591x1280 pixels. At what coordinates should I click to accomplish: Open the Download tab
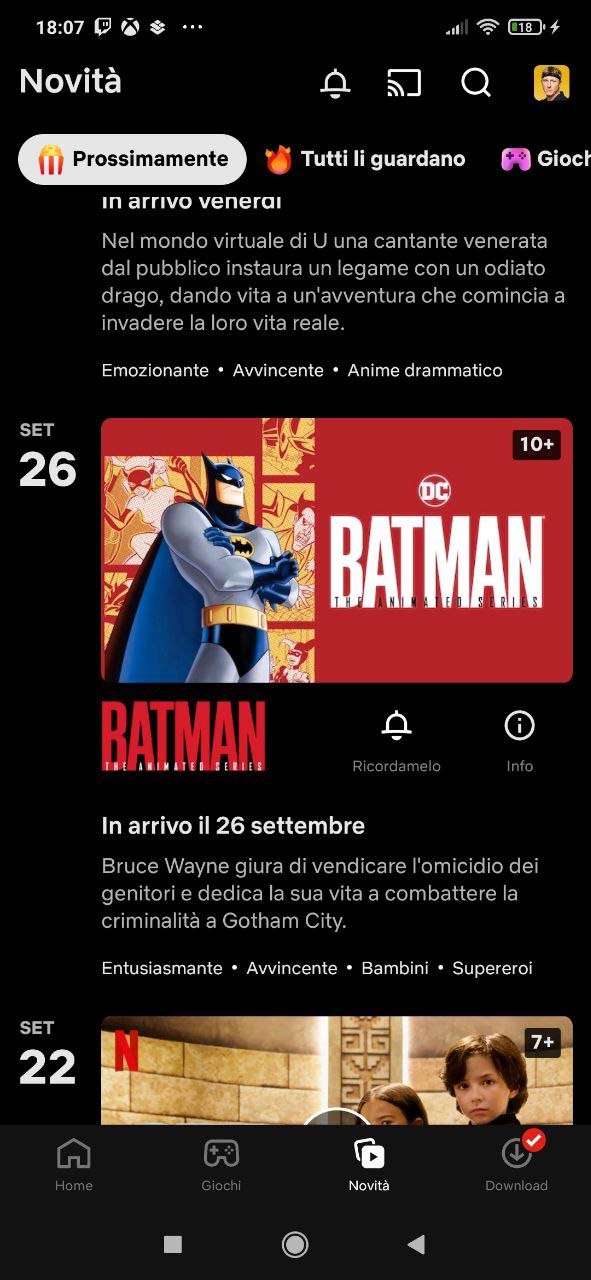(x=517, y=1165)
